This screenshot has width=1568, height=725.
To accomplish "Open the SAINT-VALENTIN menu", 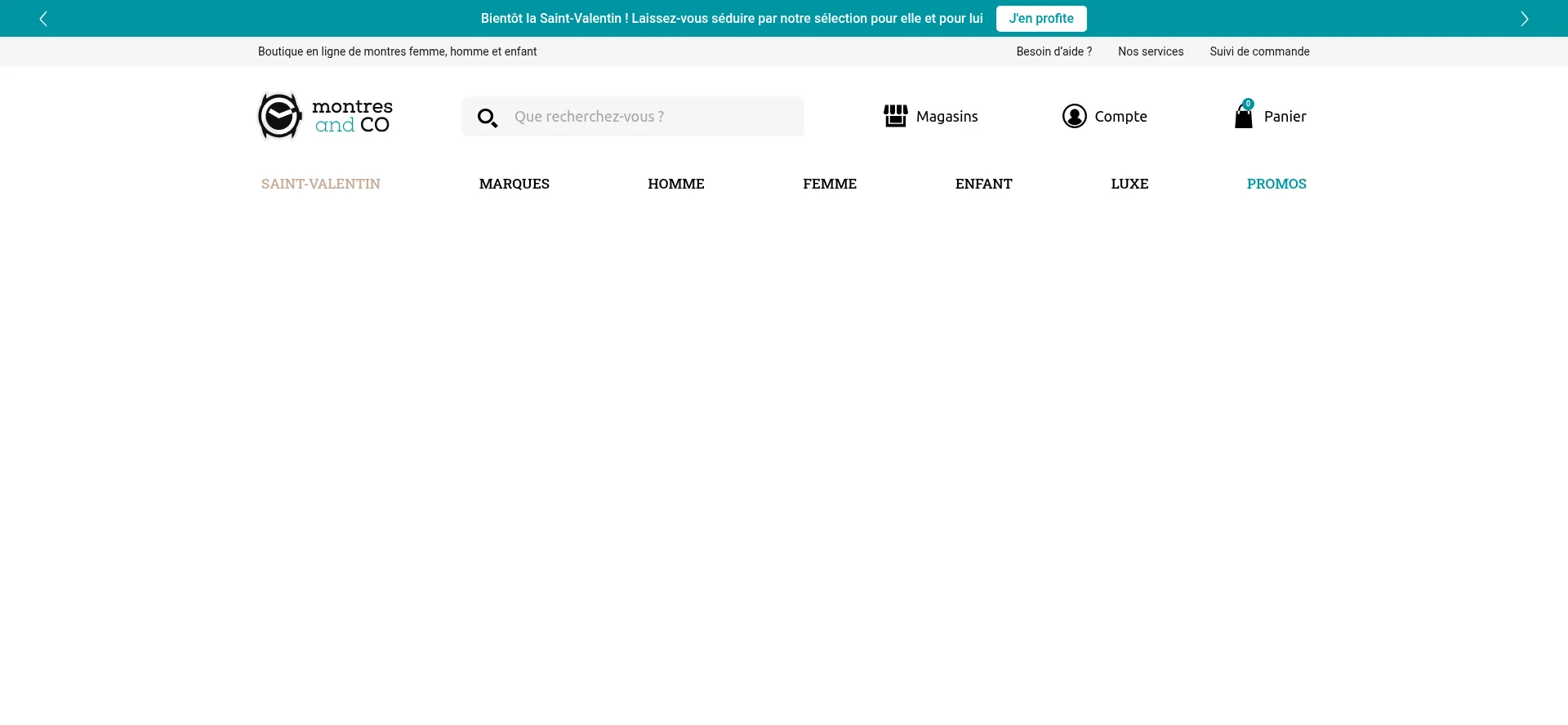I will coord(321,184).
